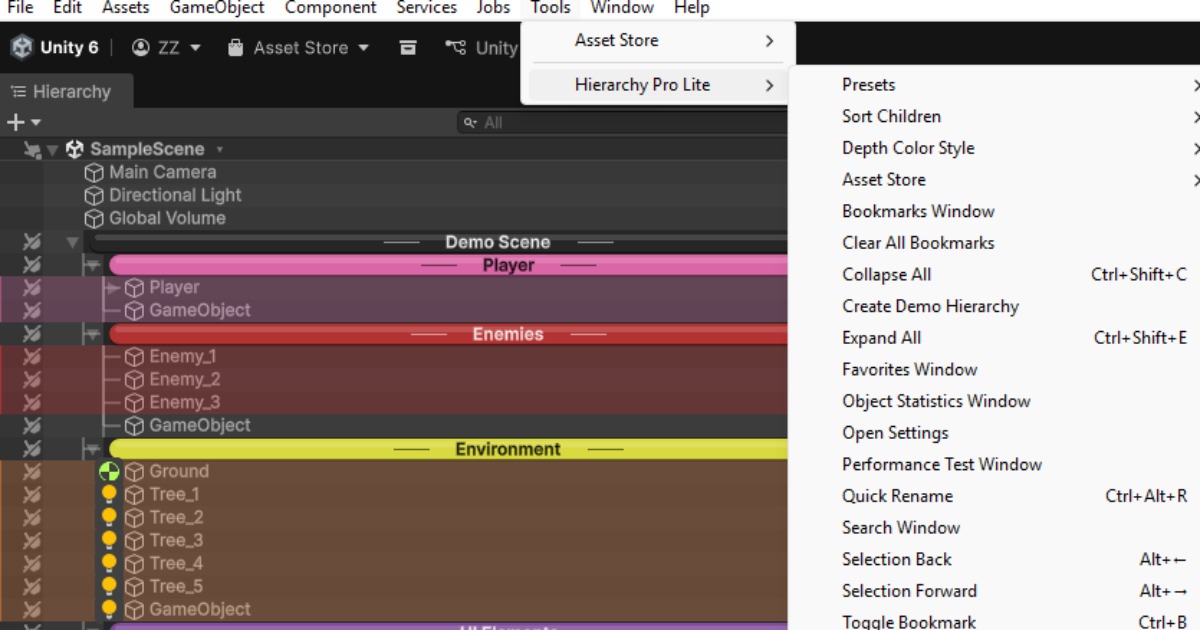Toggle visibility icon on pink Player header row
1200x630 pixels.
coord(32,265)
